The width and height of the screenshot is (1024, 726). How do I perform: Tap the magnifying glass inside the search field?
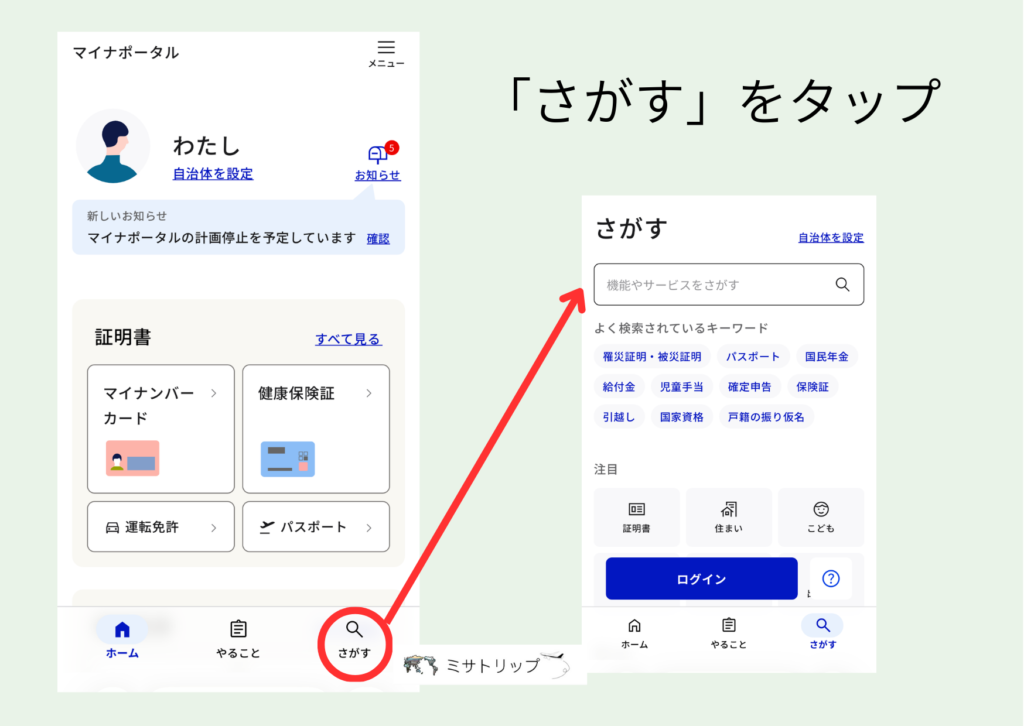coord(841,284)
